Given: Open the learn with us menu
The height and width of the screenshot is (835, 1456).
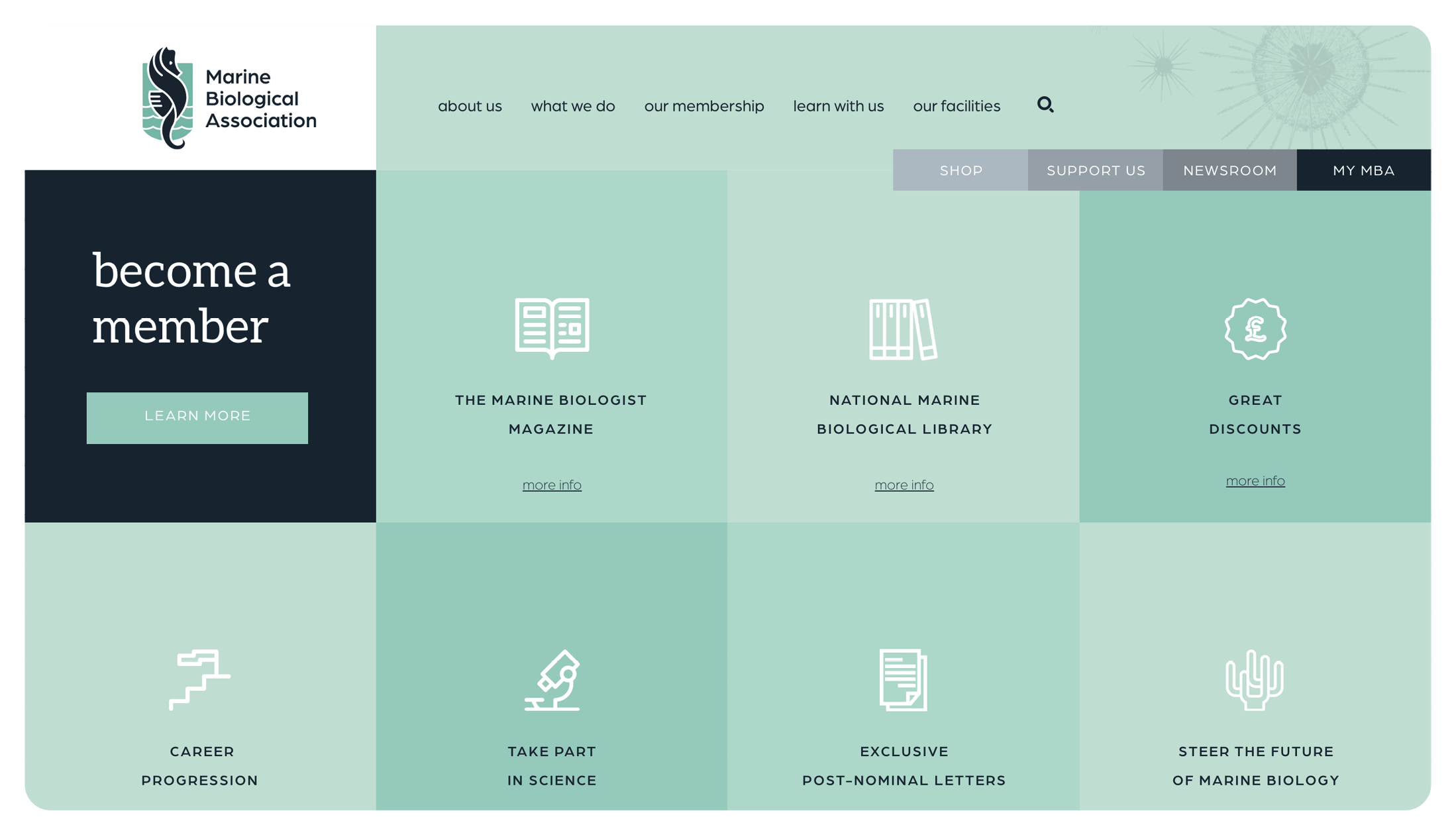Looking at the screenshot, I should 839,106.
